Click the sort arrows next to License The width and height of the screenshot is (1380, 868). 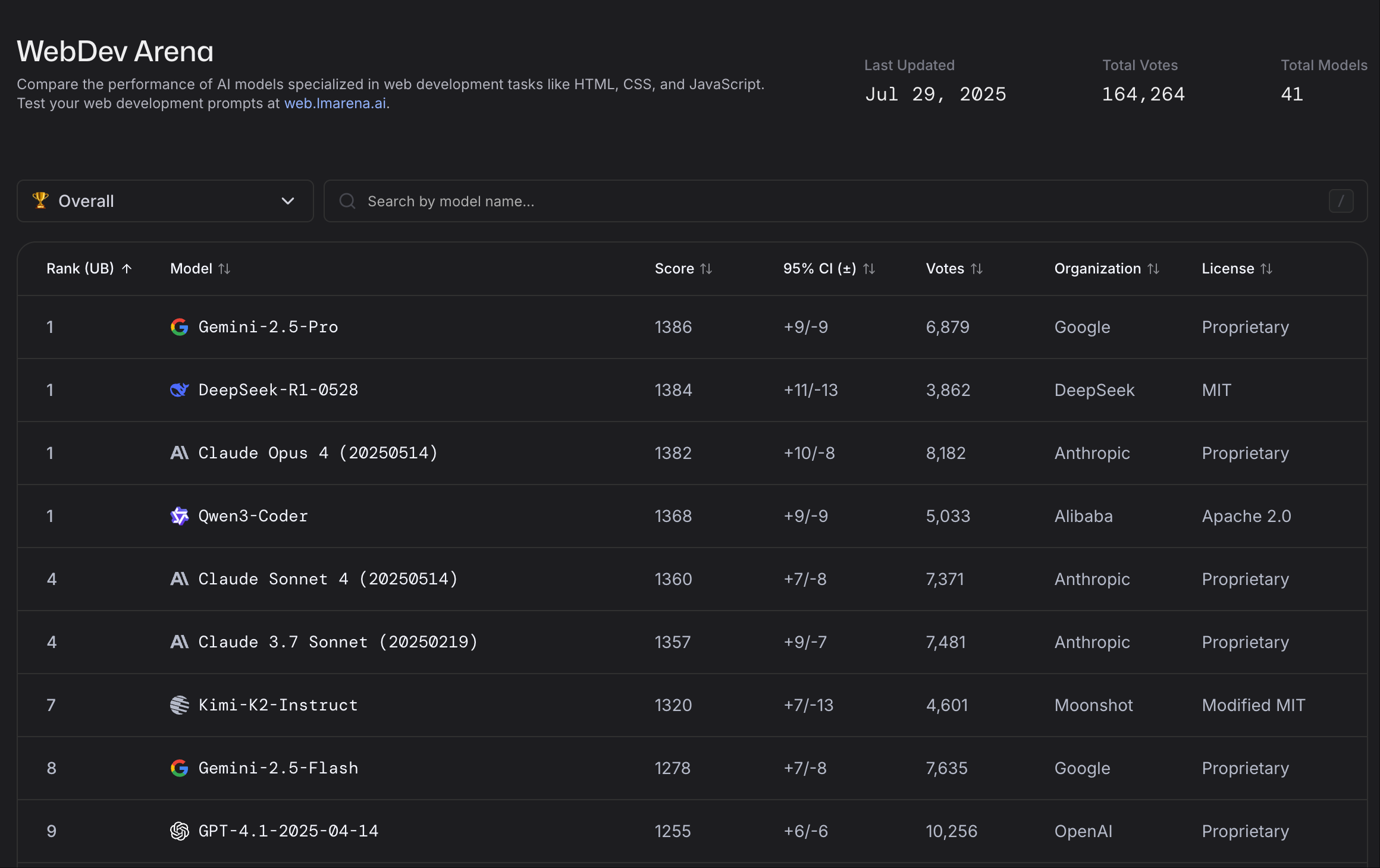point(1266,269)
